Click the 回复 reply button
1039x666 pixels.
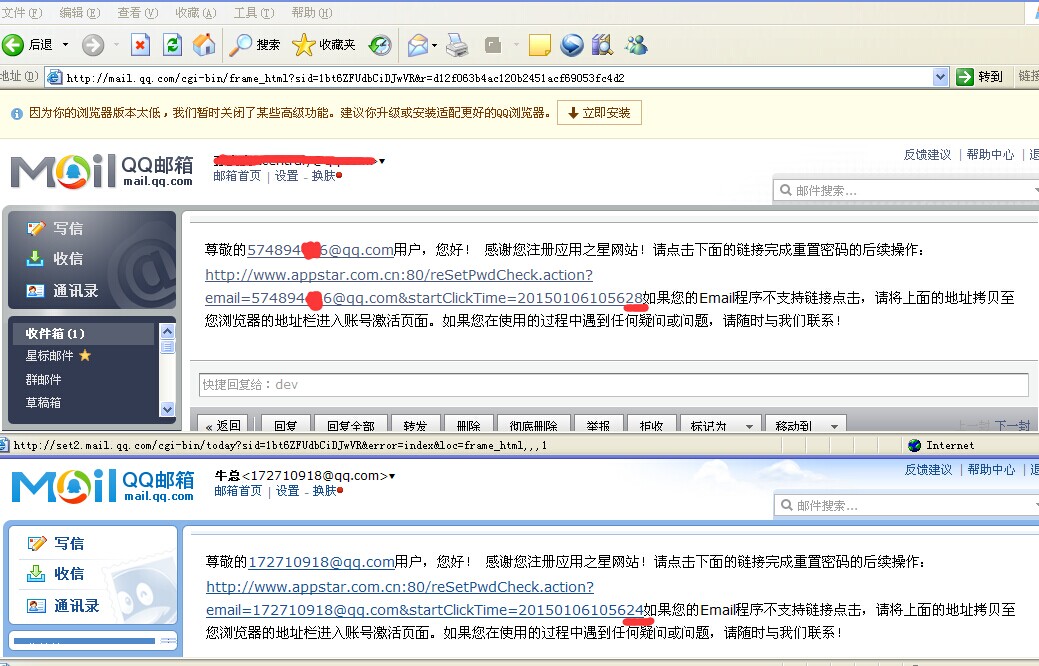click(x=286, y=424)
